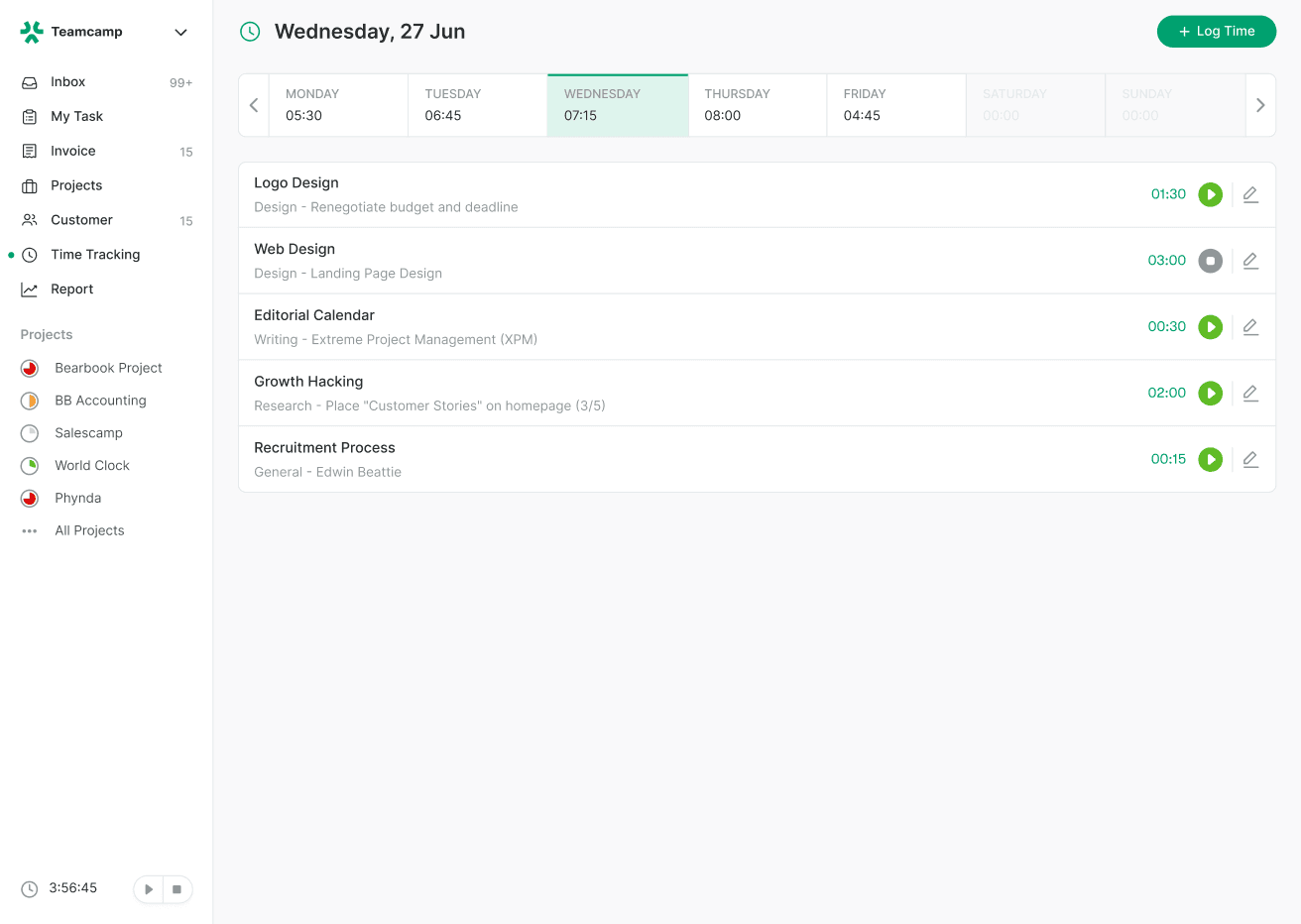Stop the running Web Design timer
Viewport: 1301px width, 924px height.
point(1211,260)
